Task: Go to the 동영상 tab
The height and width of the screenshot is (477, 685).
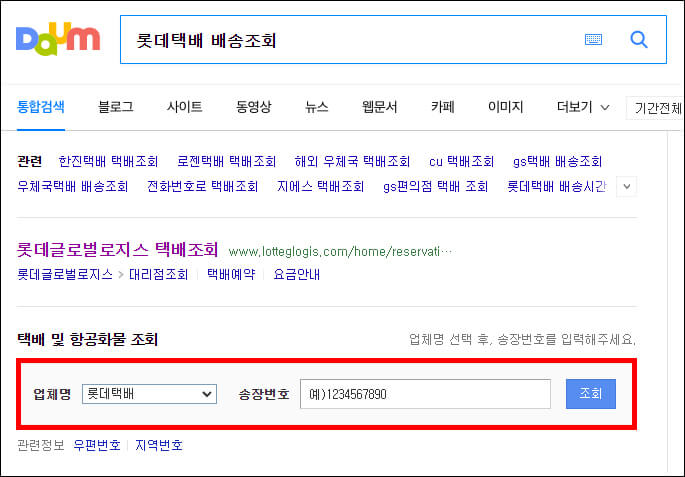Action: 254,107
